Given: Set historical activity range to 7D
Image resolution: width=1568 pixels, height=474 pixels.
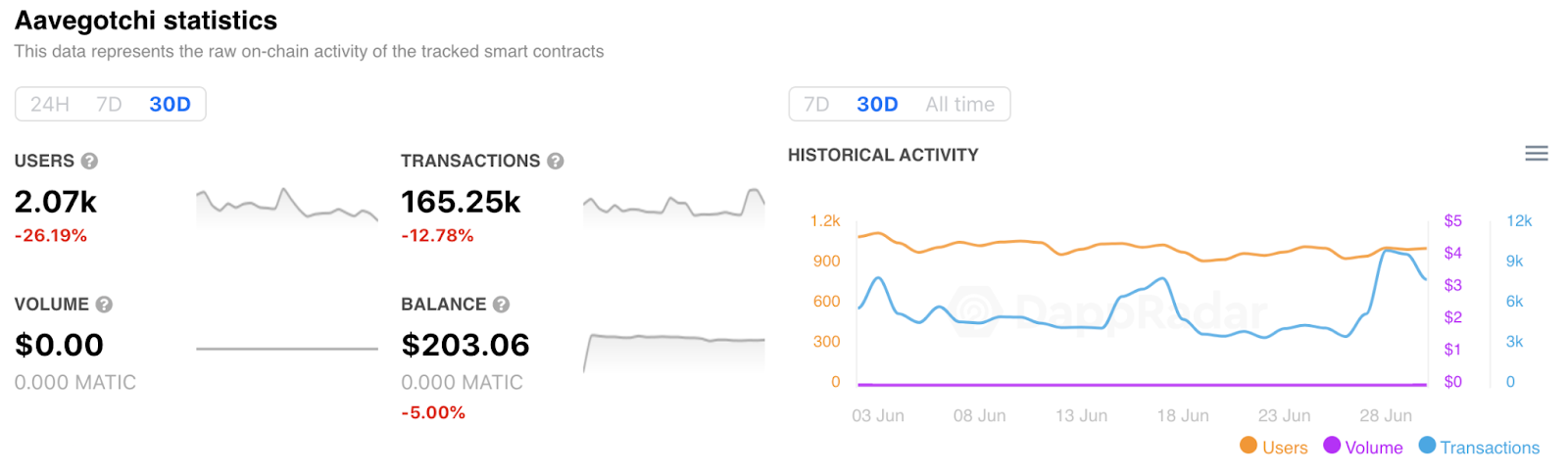Looking at the screenshot, I should (816, 105).
